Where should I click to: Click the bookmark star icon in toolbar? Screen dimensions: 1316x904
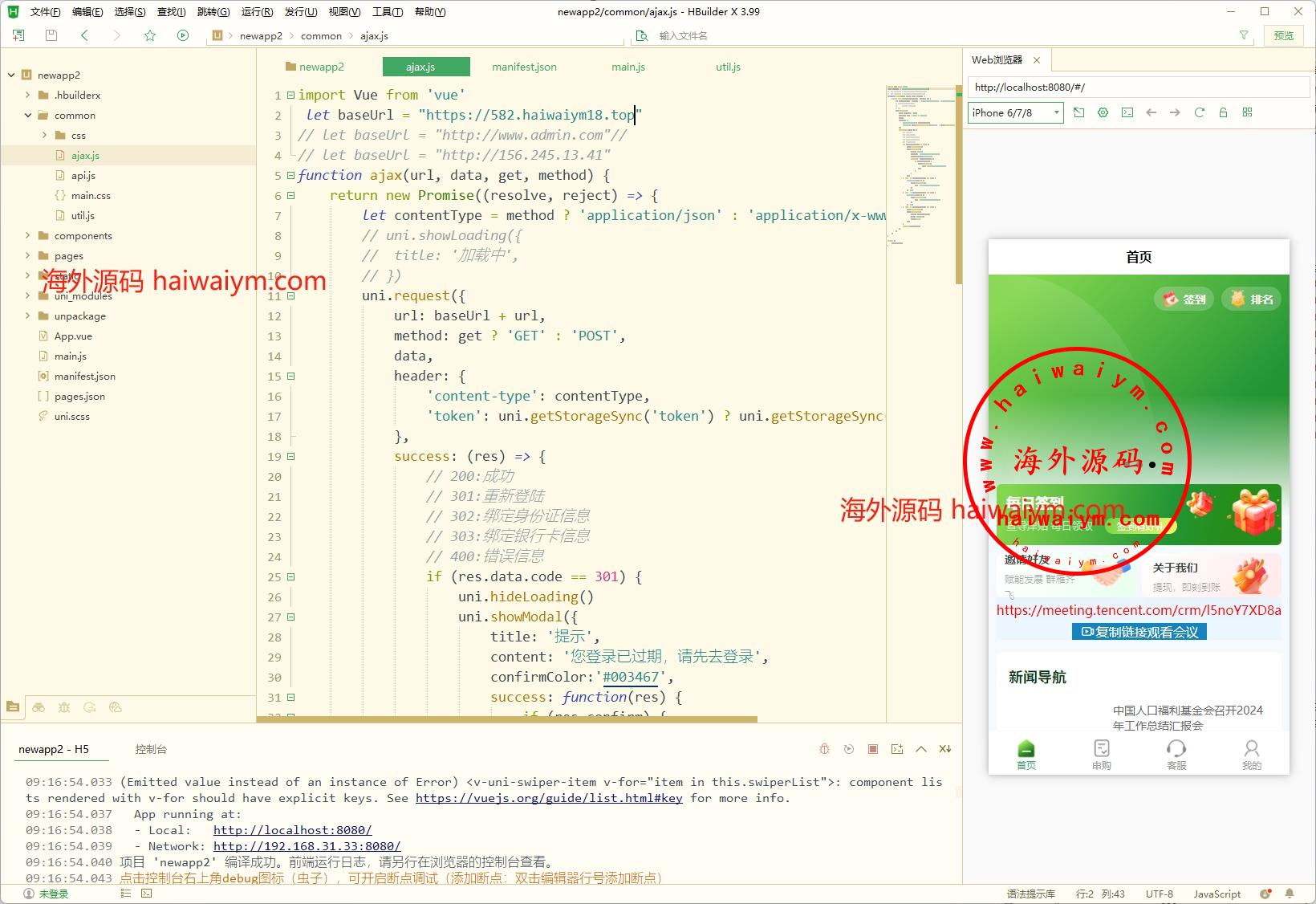[x=150, y=35]
